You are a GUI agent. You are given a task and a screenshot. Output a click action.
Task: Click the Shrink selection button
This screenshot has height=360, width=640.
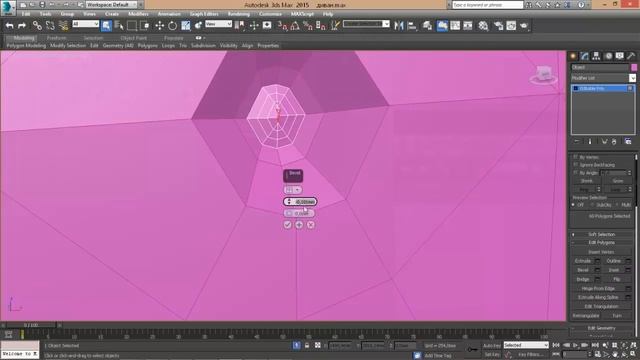(x=587, y=181)
